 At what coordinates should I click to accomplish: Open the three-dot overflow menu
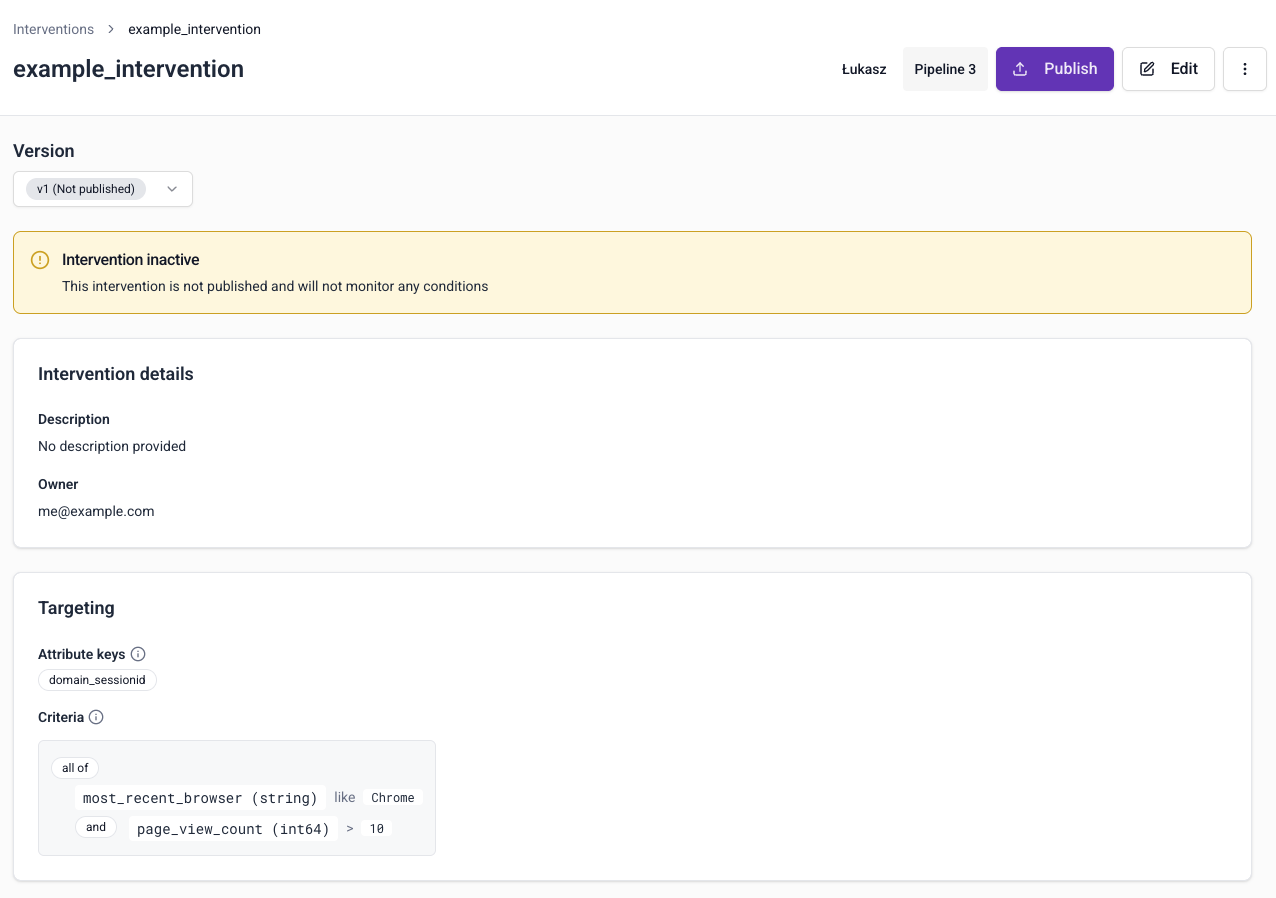click(1244, 69)
